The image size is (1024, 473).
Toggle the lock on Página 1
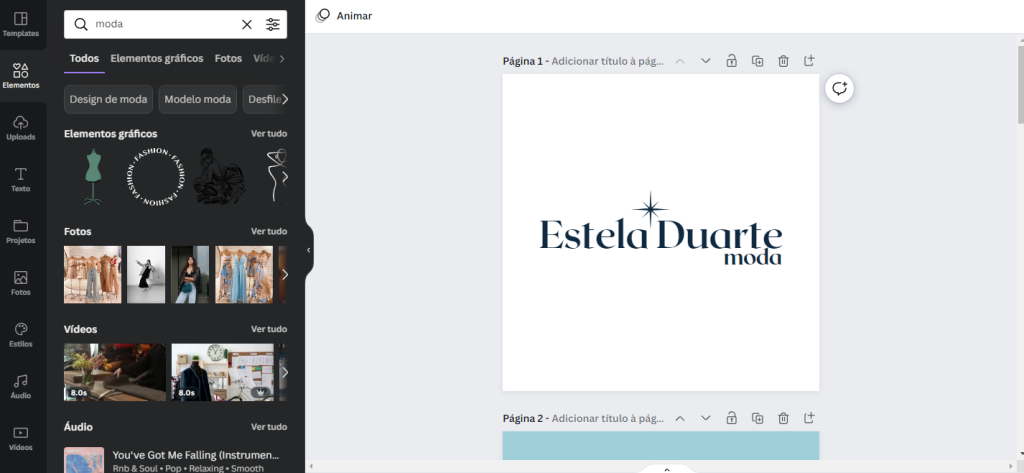pyautogui.click(x=732, y=61)
